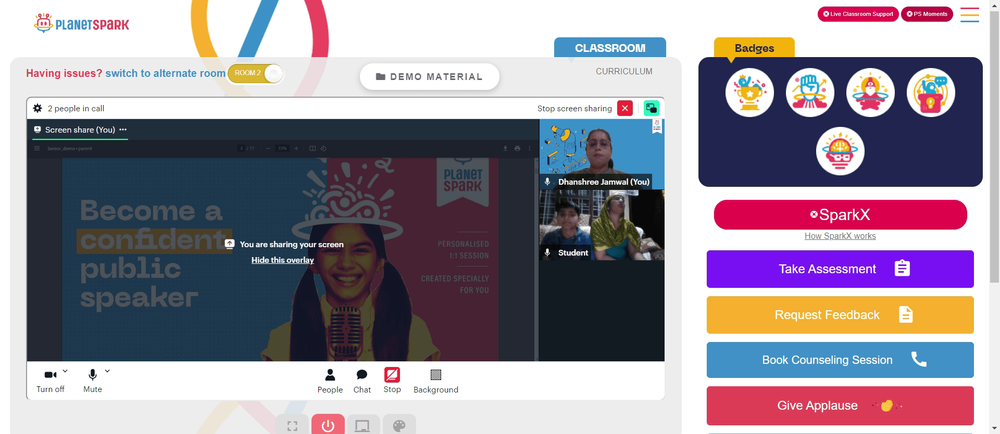Open call settings gear icon

pyautogui.click(x=38, y=108)
